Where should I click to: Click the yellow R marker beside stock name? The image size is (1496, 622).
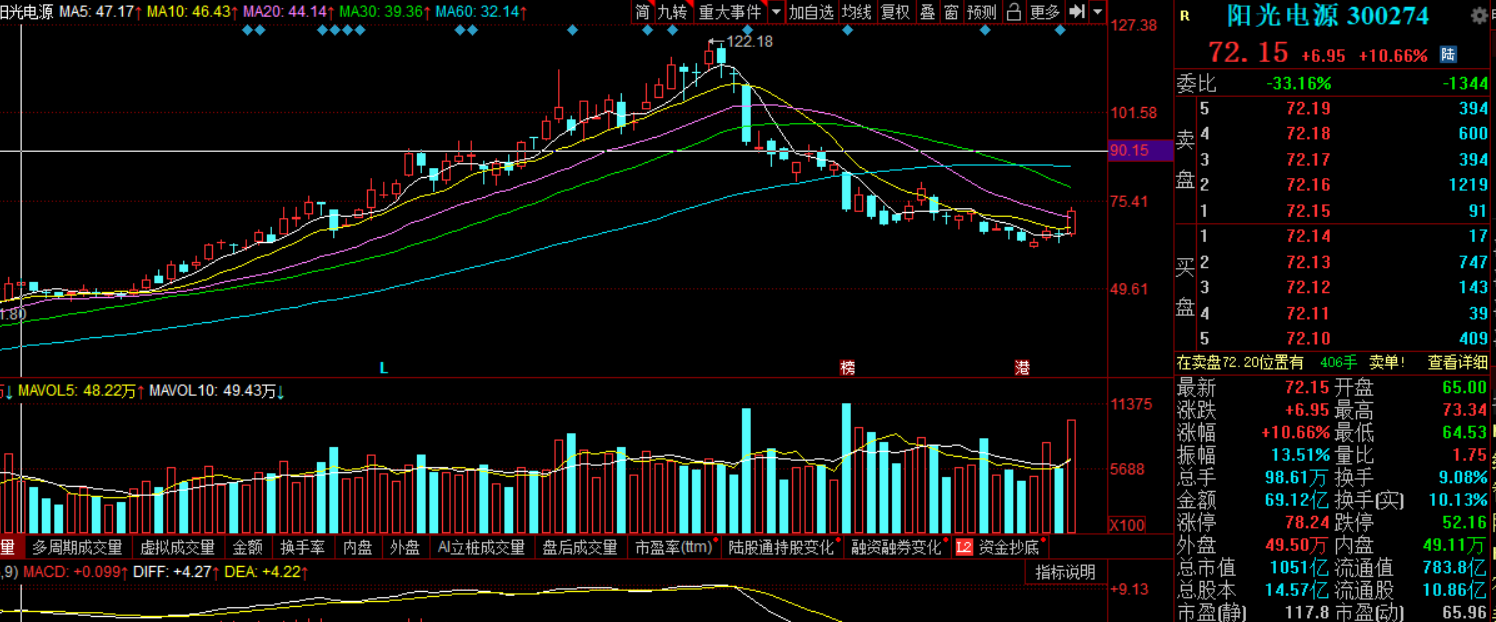pos(1185,16)
